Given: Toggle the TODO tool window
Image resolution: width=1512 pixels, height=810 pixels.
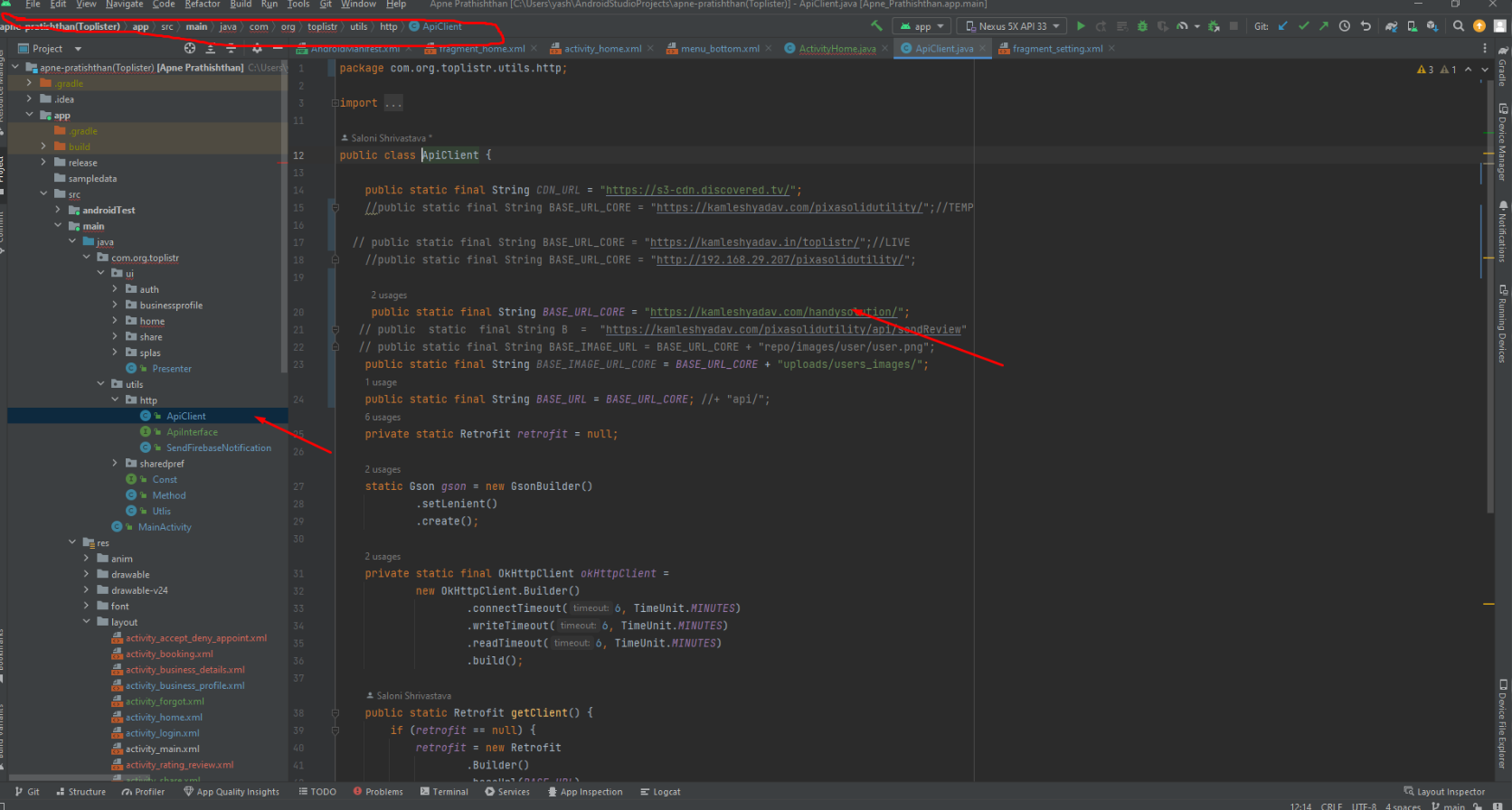Looking at the screenshot, I should (x=317, y=792).
